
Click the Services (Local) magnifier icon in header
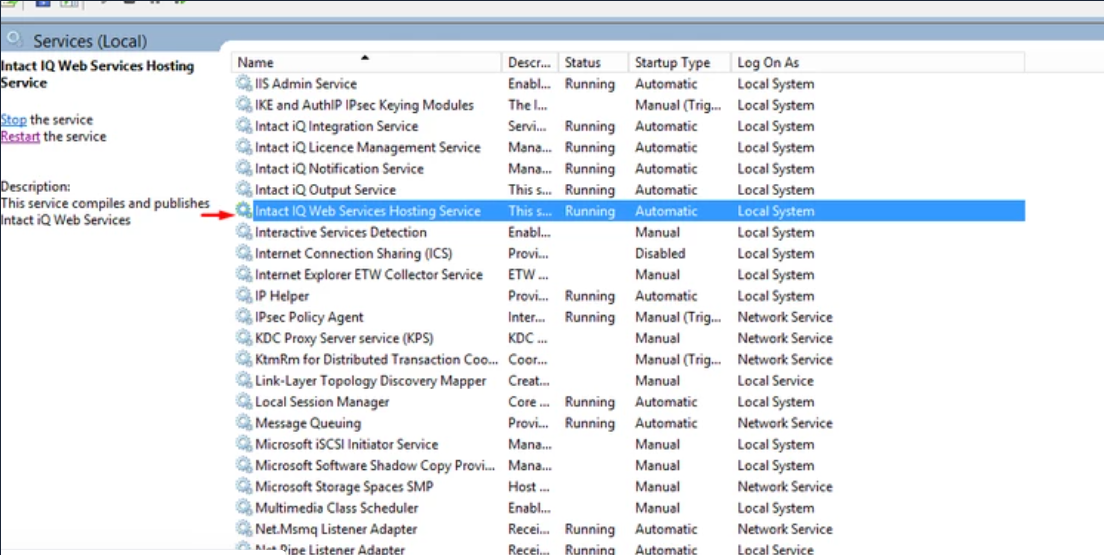(14, 40)
